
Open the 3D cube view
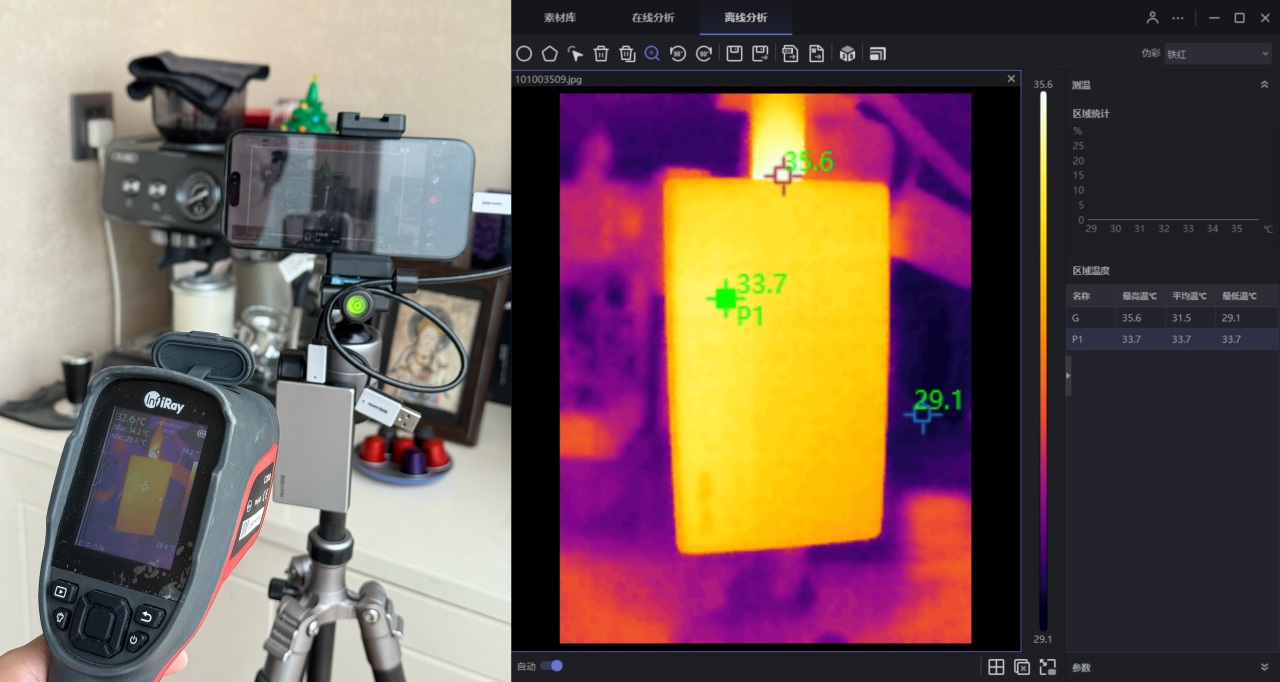tap(847, 54)
